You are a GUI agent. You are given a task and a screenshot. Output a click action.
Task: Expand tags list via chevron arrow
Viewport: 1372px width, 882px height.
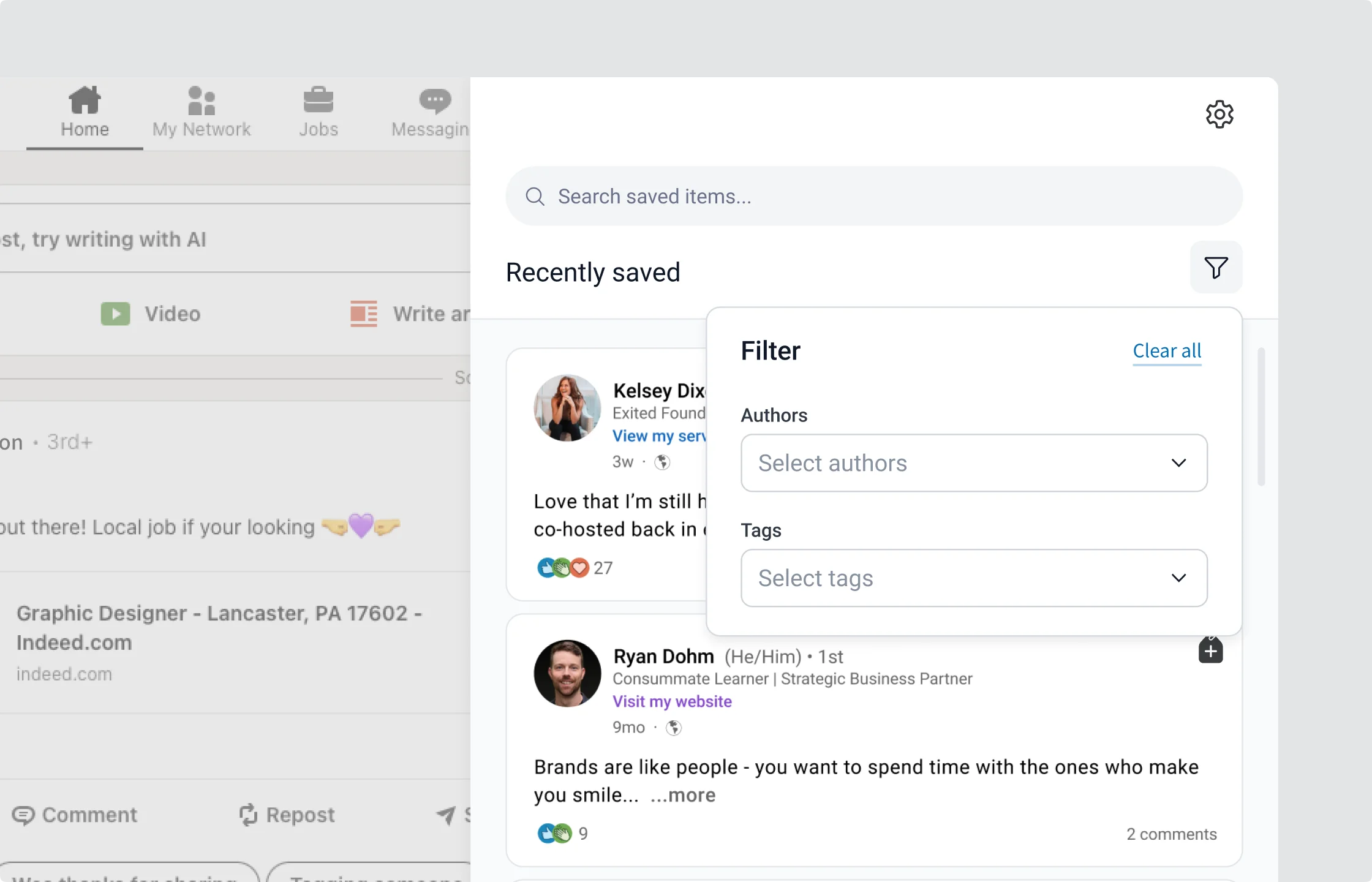(1178, 578)
